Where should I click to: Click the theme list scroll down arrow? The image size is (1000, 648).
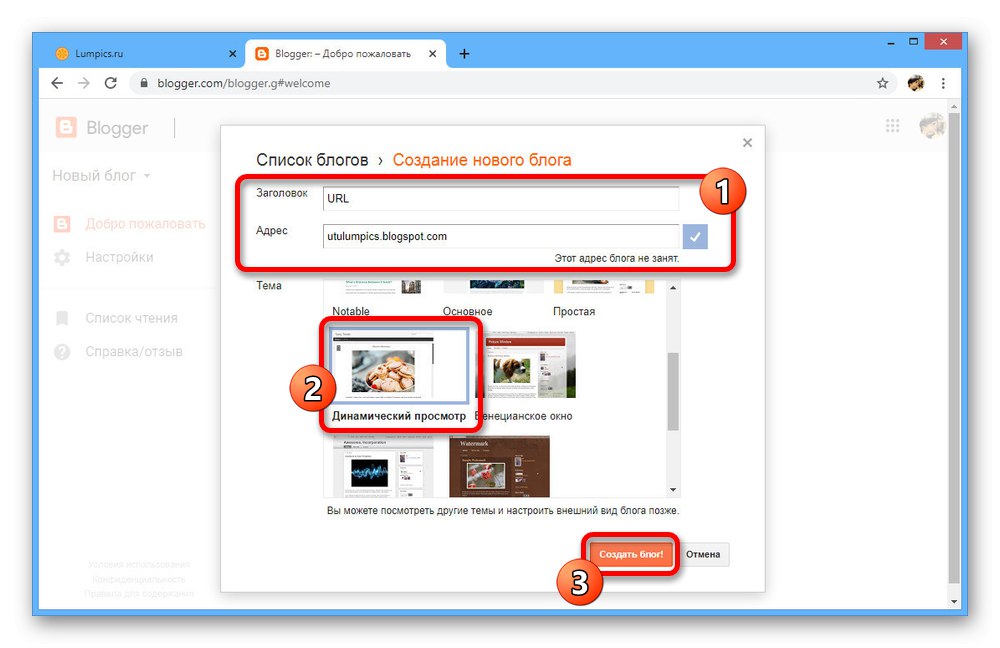[x=673, y=490]
